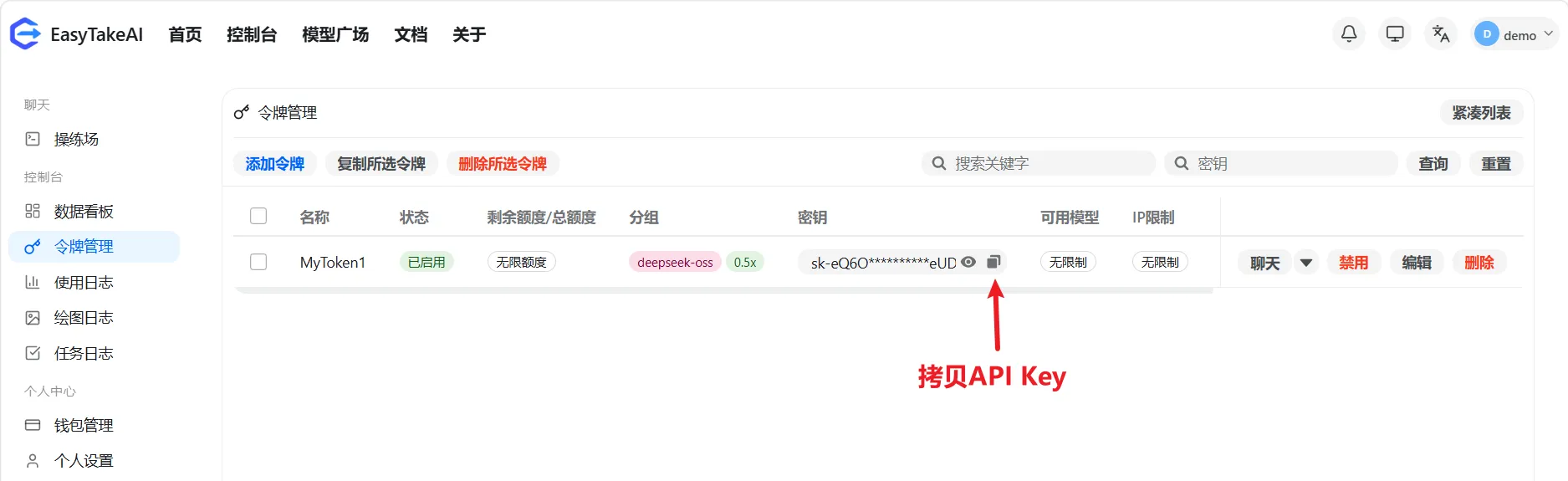Click the 使用日志 chart icon
Screen dimensions: 1568x481
33,283
